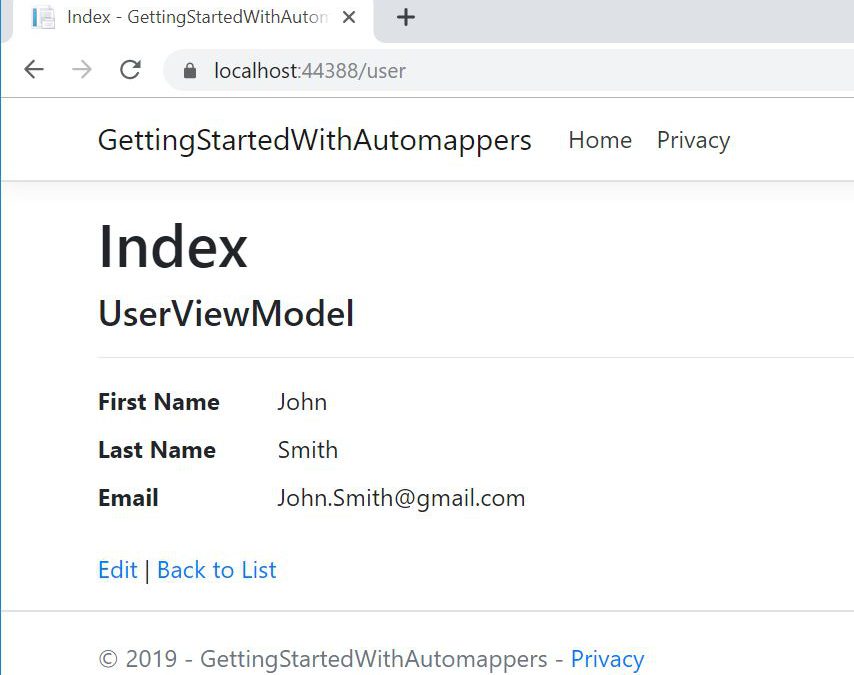Reload the current page
Image resolution: width=854 pixels, height=675 pixels.
130,70
